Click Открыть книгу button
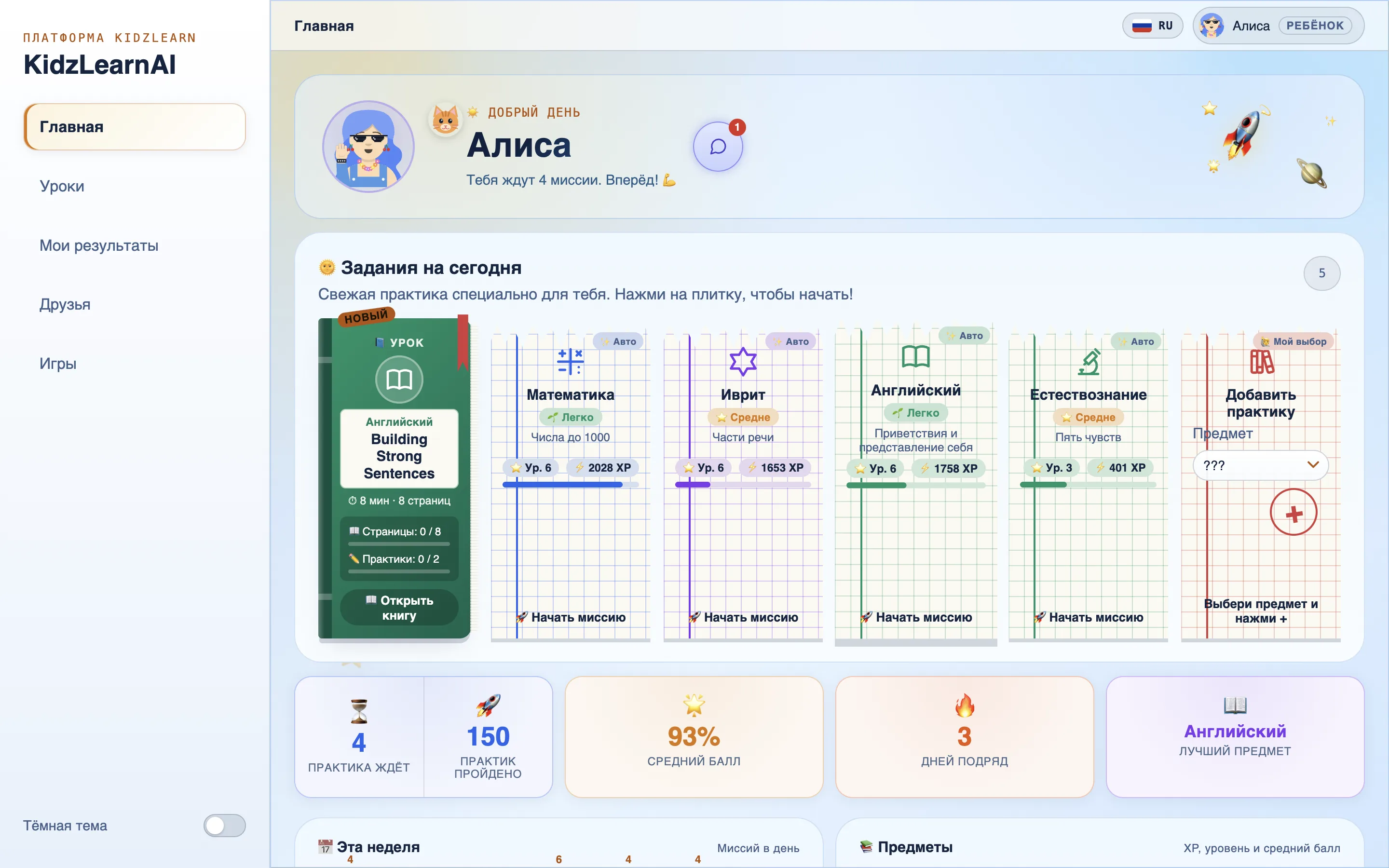Image resolution: width=1389 pixels, height=868 pixels. pyautogui.click(x=399, y=608)
